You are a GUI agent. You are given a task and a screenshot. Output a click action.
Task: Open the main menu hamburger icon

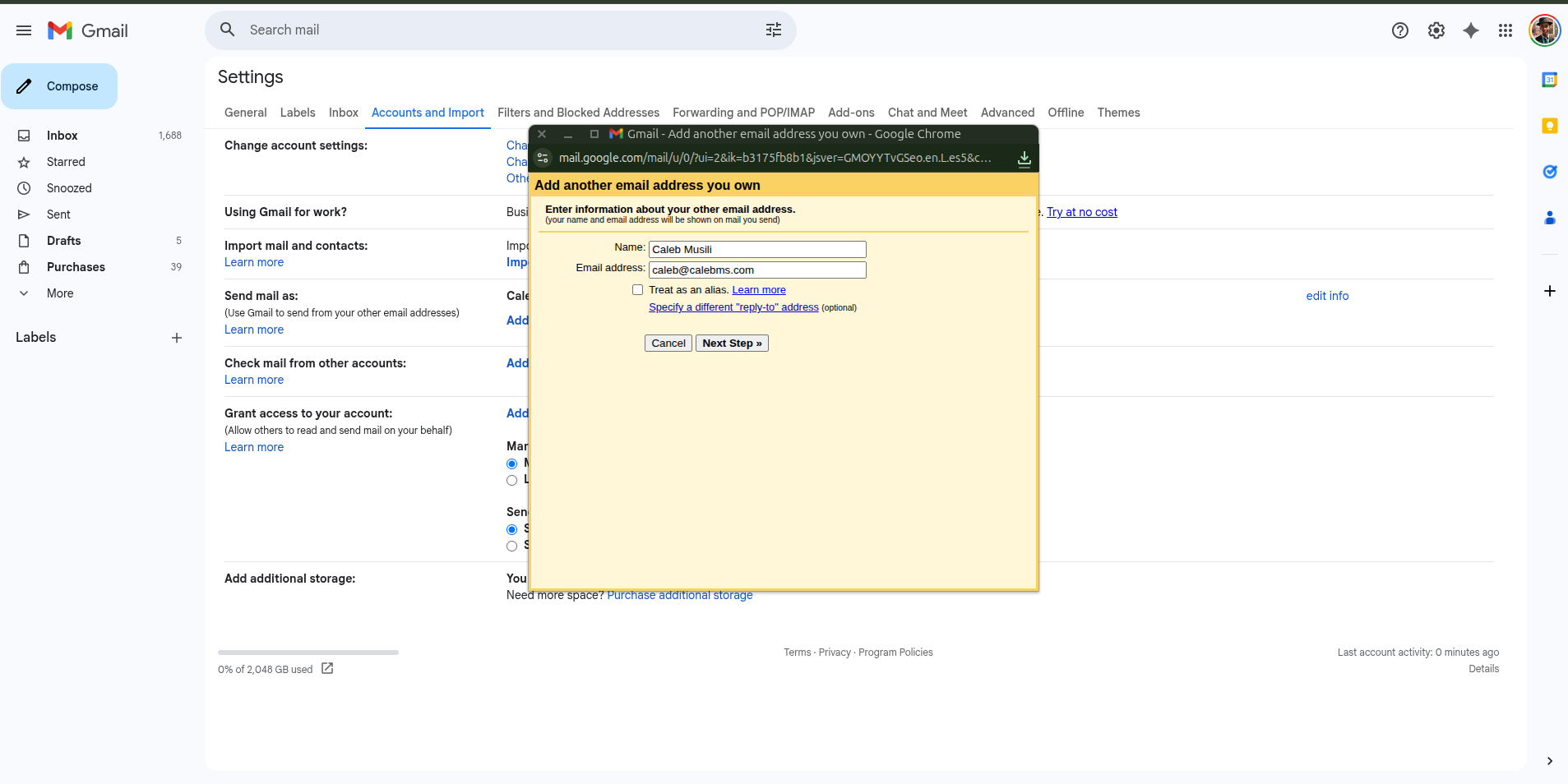[24, 30]
